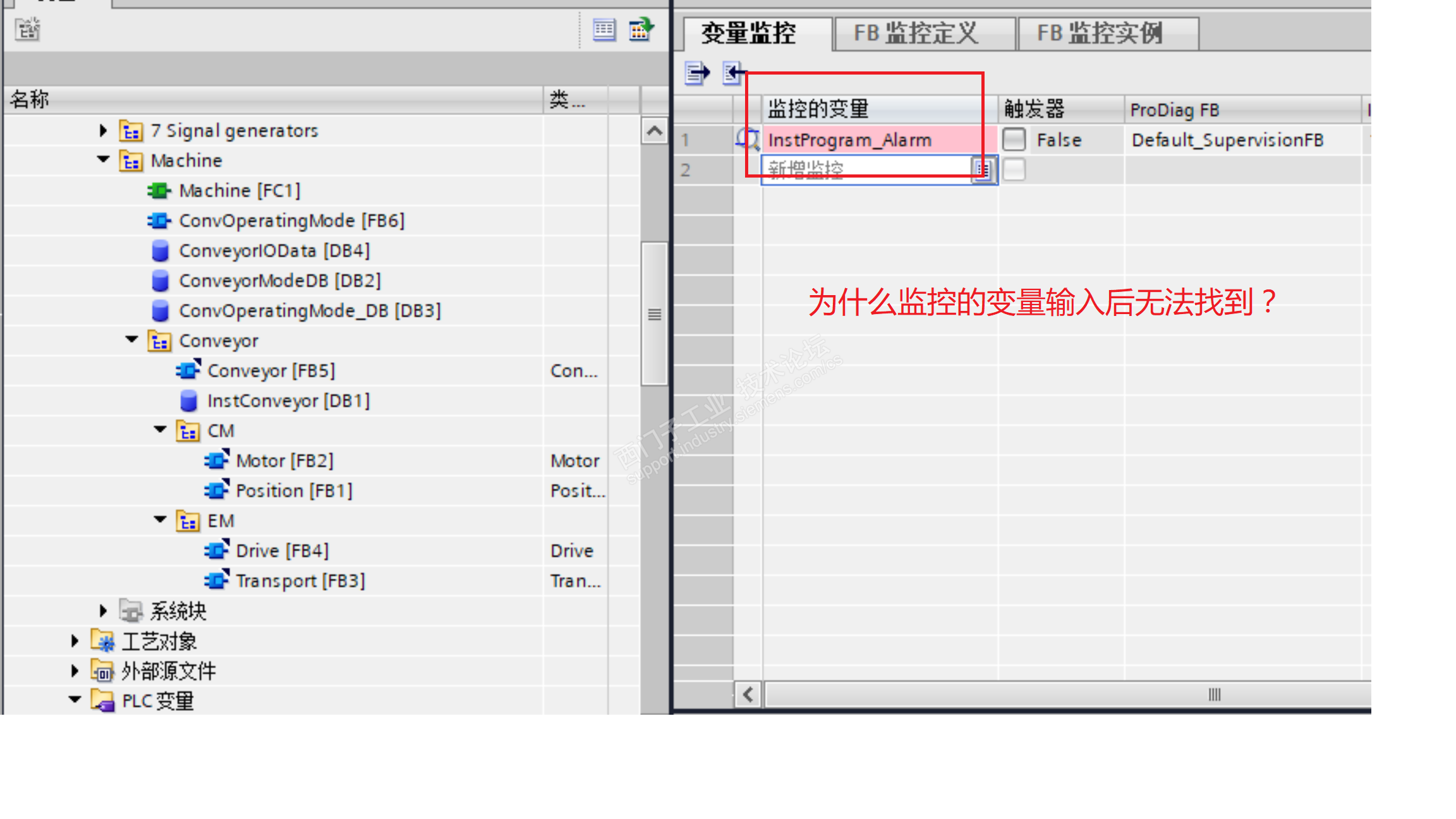Click the details view table icon
The height and width of the screenshot is (819, 1456).
point(604,30)
